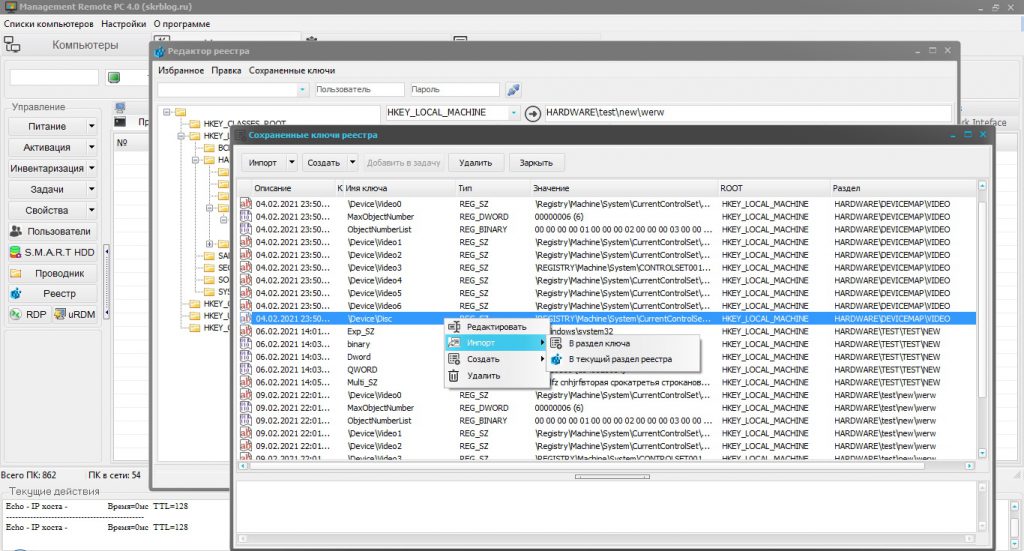Choose 'В раздел ключа' submenu item
This screenshot has height=551, width=1024.
point(623,343)
